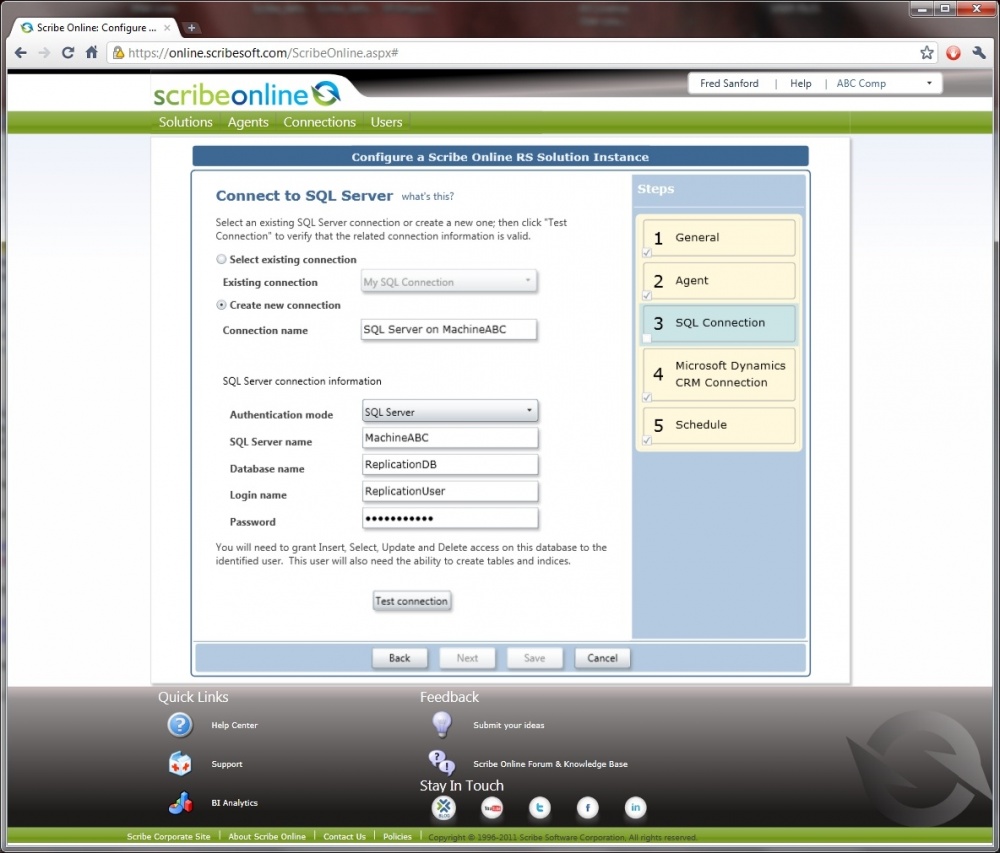Bookmark the page with the star icon
1000x853 pixels.
coord(927,53)
